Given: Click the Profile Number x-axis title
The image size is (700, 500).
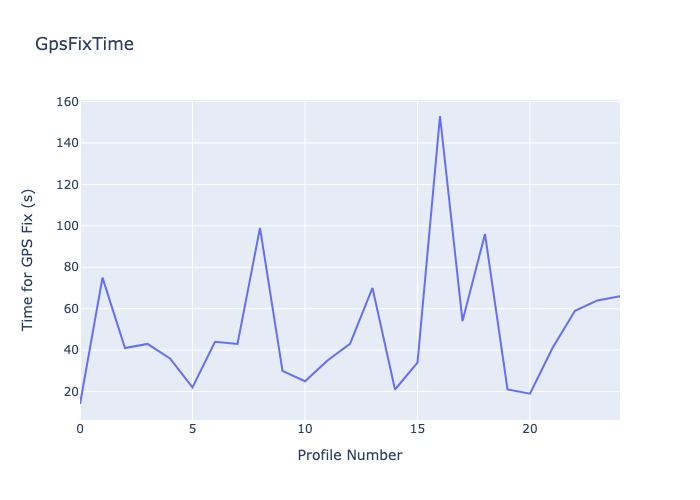Looking at the screenshot, I should pos(350,455).
